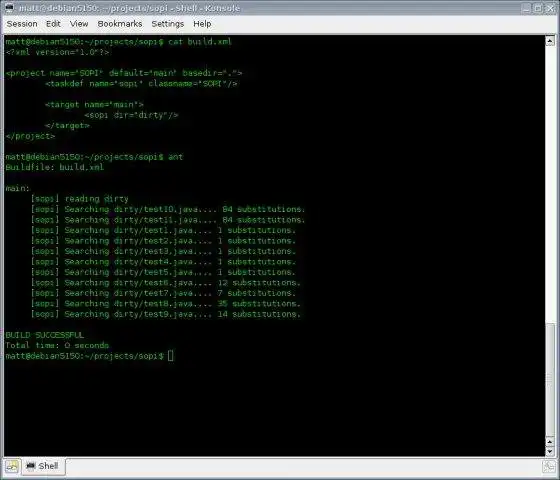Click the bottom-most scrollbar down arrow
The width and height of the screenshot is (560, 480).
[x=550, y=451]
